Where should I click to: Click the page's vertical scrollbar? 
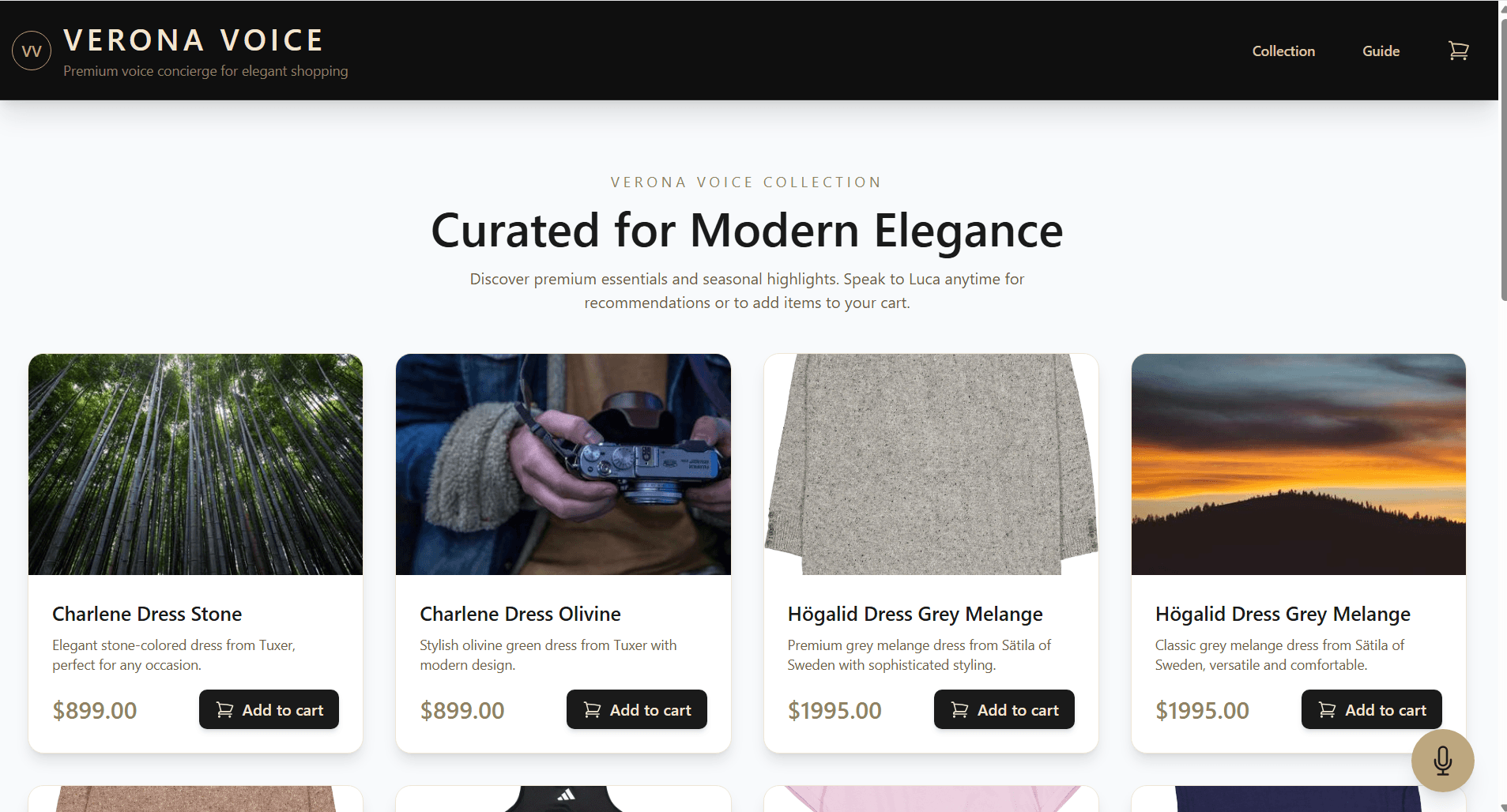click(1502, 158)
